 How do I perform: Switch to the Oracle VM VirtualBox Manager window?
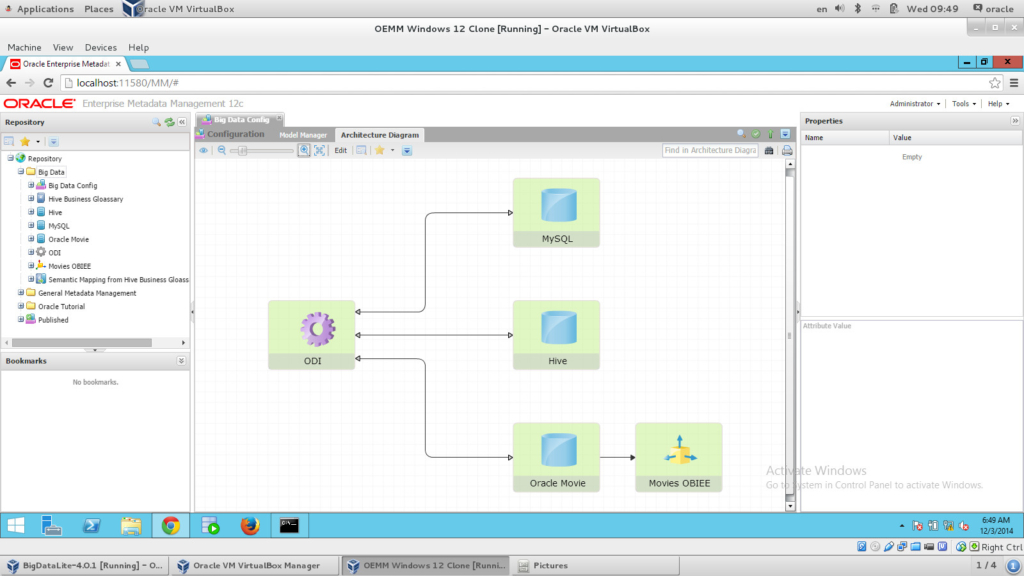point(254,566)
